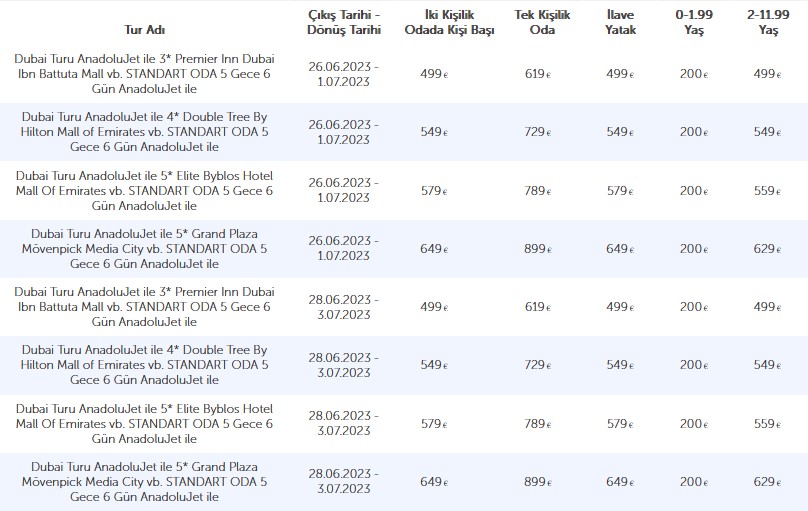This screenshot has height=511, width=808.
Task: Select the 5* Elite Byblos tour departing 26.06.2023
Action: click(x=144, y=190)
